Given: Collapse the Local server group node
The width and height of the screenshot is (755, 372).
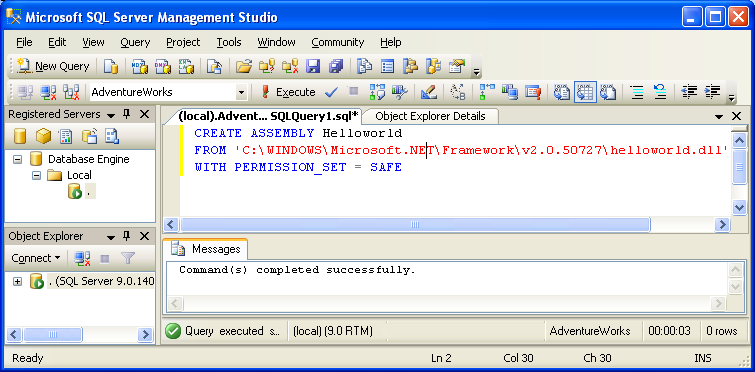Looking at the screenshot, I should point(37,175).
